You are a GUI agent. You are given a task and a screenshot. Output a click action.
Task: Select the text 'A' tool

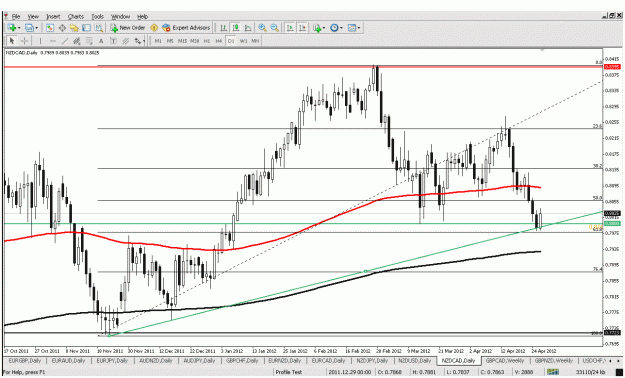101,41
